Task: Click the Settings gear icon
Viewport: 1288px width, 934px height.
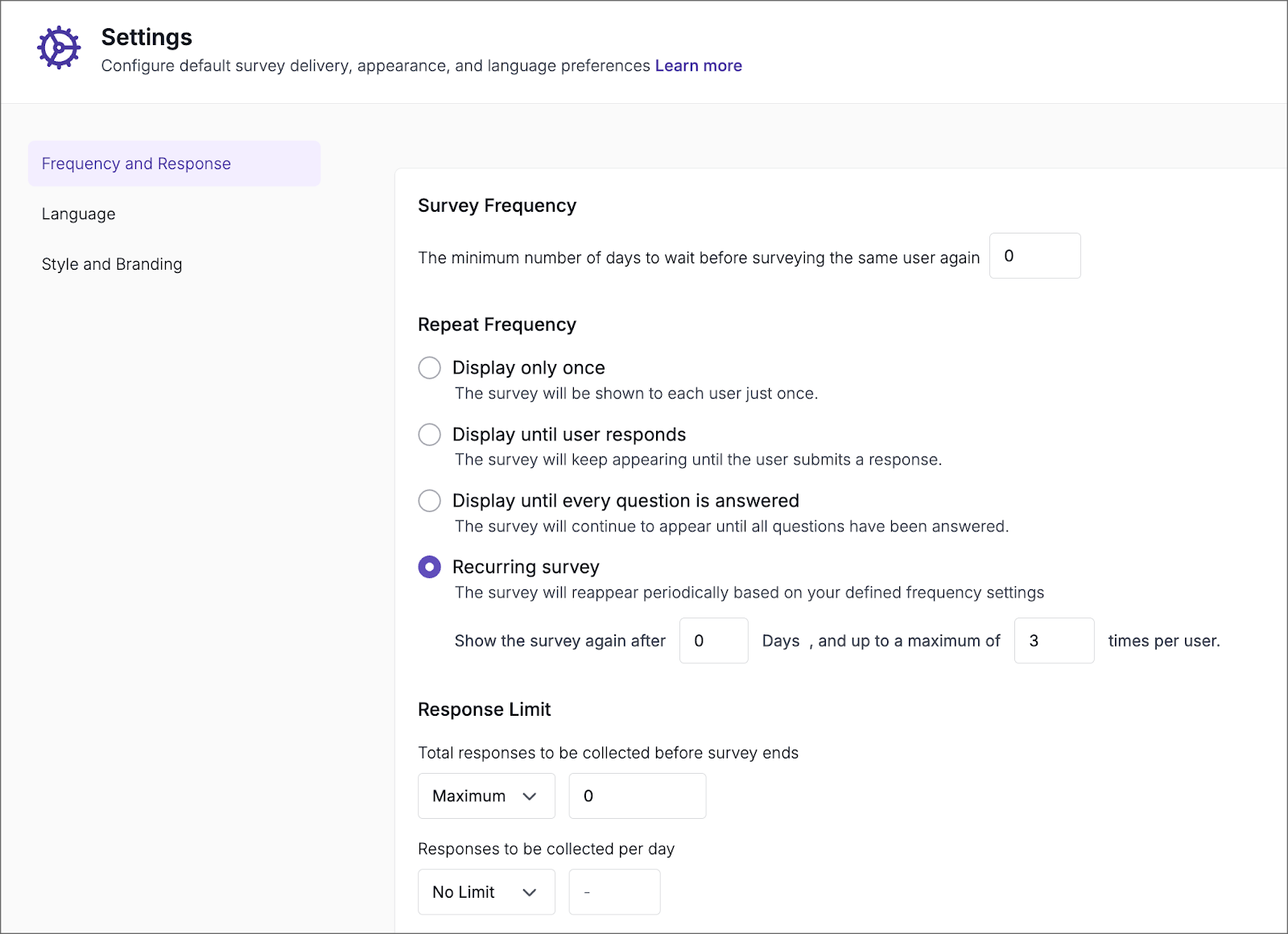Action: (58, 47)
